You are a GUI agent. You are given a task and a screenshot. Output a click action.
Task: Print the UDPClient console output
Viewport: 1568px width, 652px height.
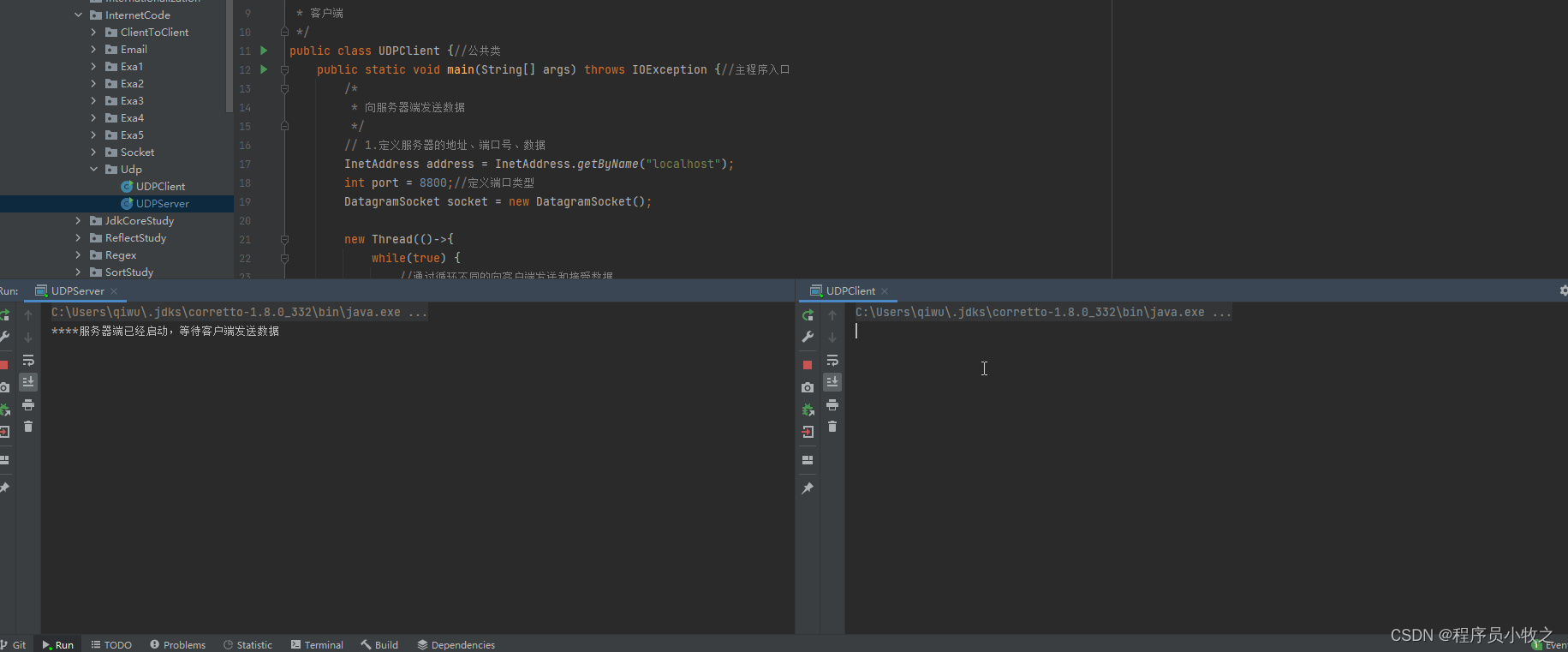(832, 404)
